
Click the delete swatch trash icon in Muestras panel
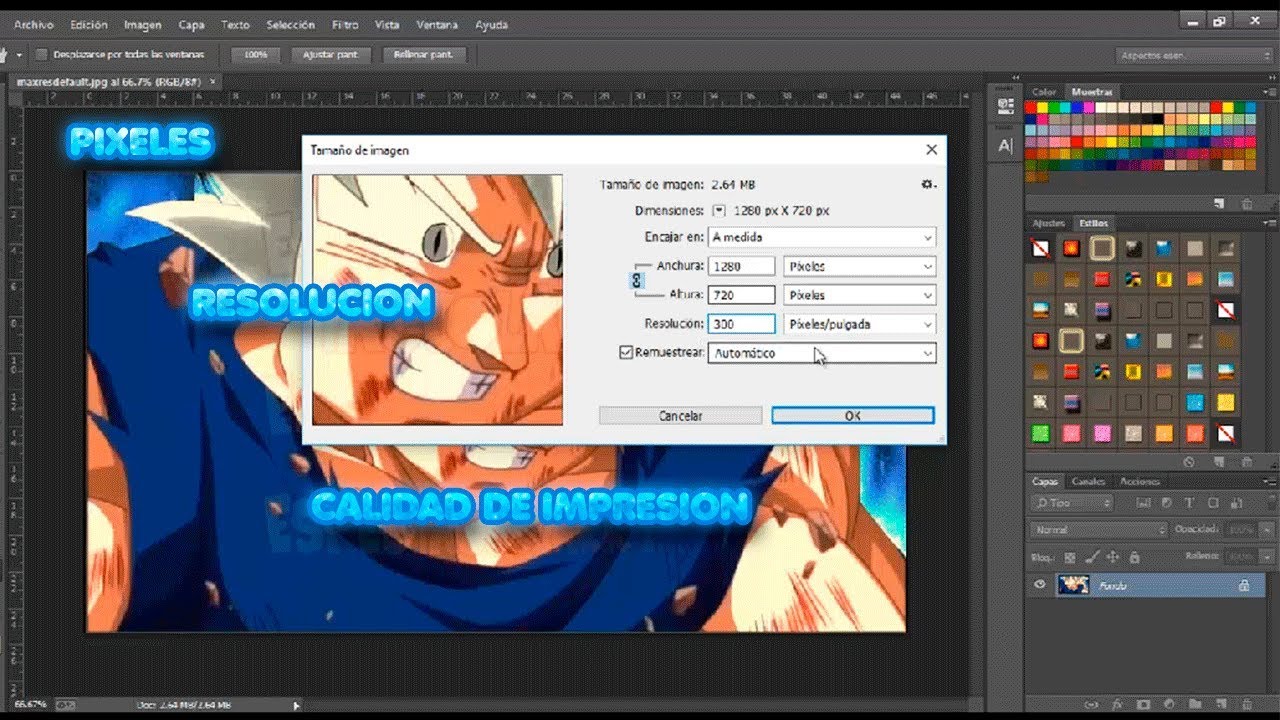tap(1245, 203)
